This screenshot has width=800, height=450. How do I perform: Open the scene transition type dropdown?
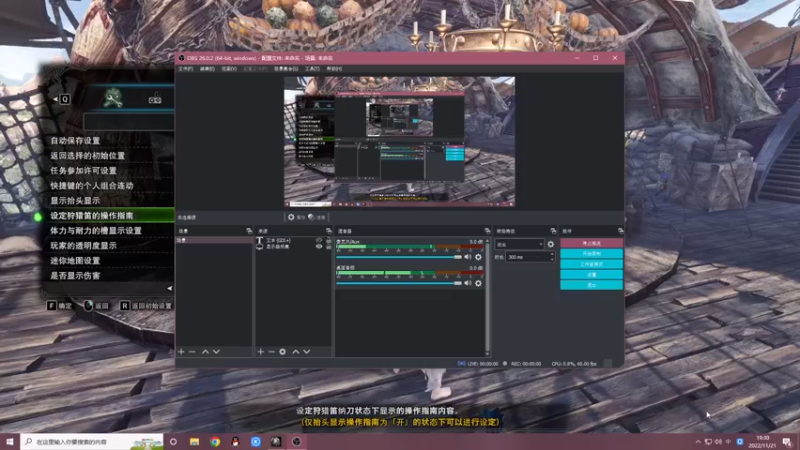tap(519, 244)
